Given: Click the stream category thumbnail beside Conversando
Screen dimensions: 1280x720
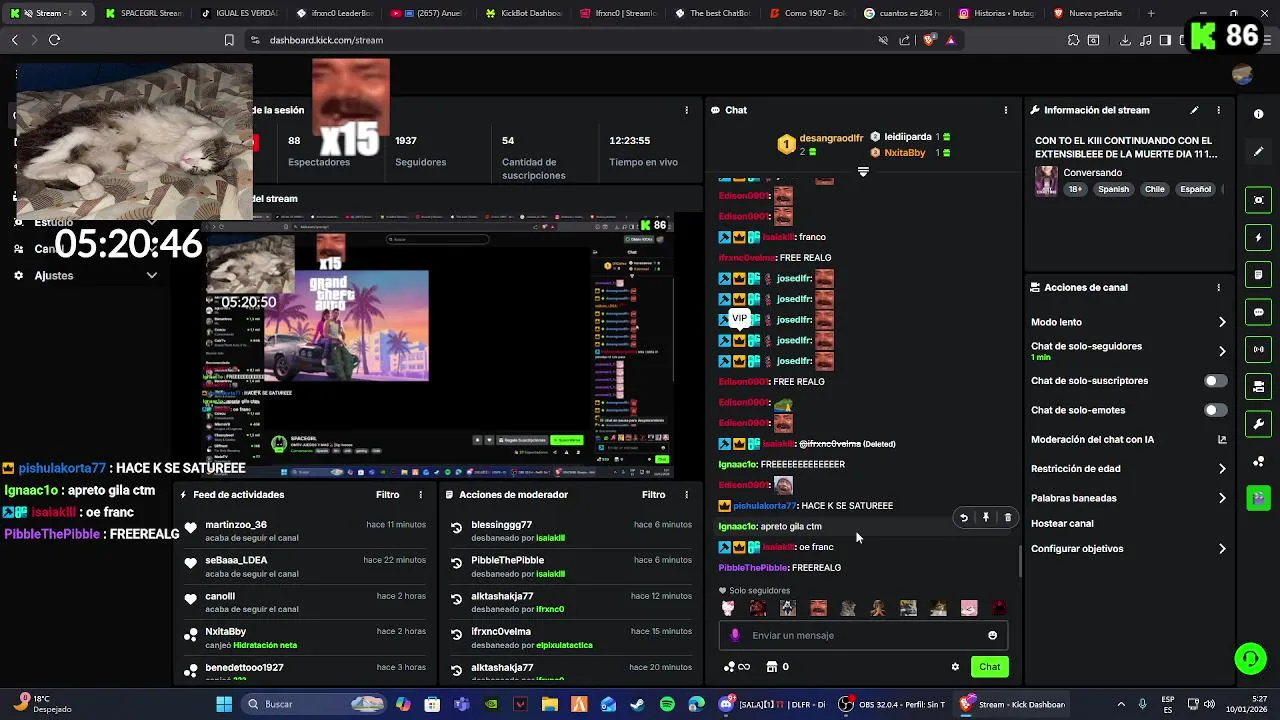Looking at the screenshot, I should click(x=1046, y=181).
